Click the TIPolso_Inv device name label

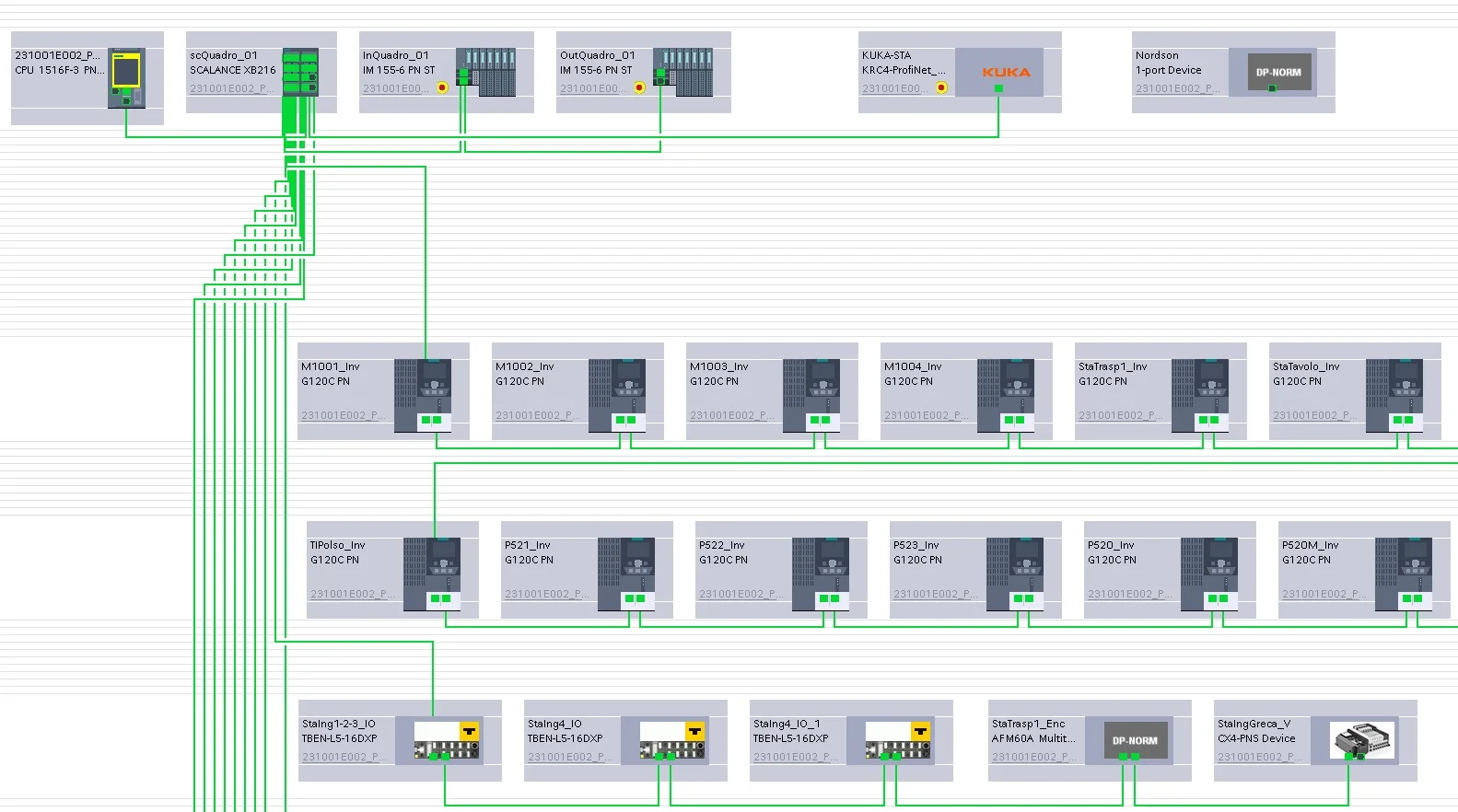pos(337,545)
